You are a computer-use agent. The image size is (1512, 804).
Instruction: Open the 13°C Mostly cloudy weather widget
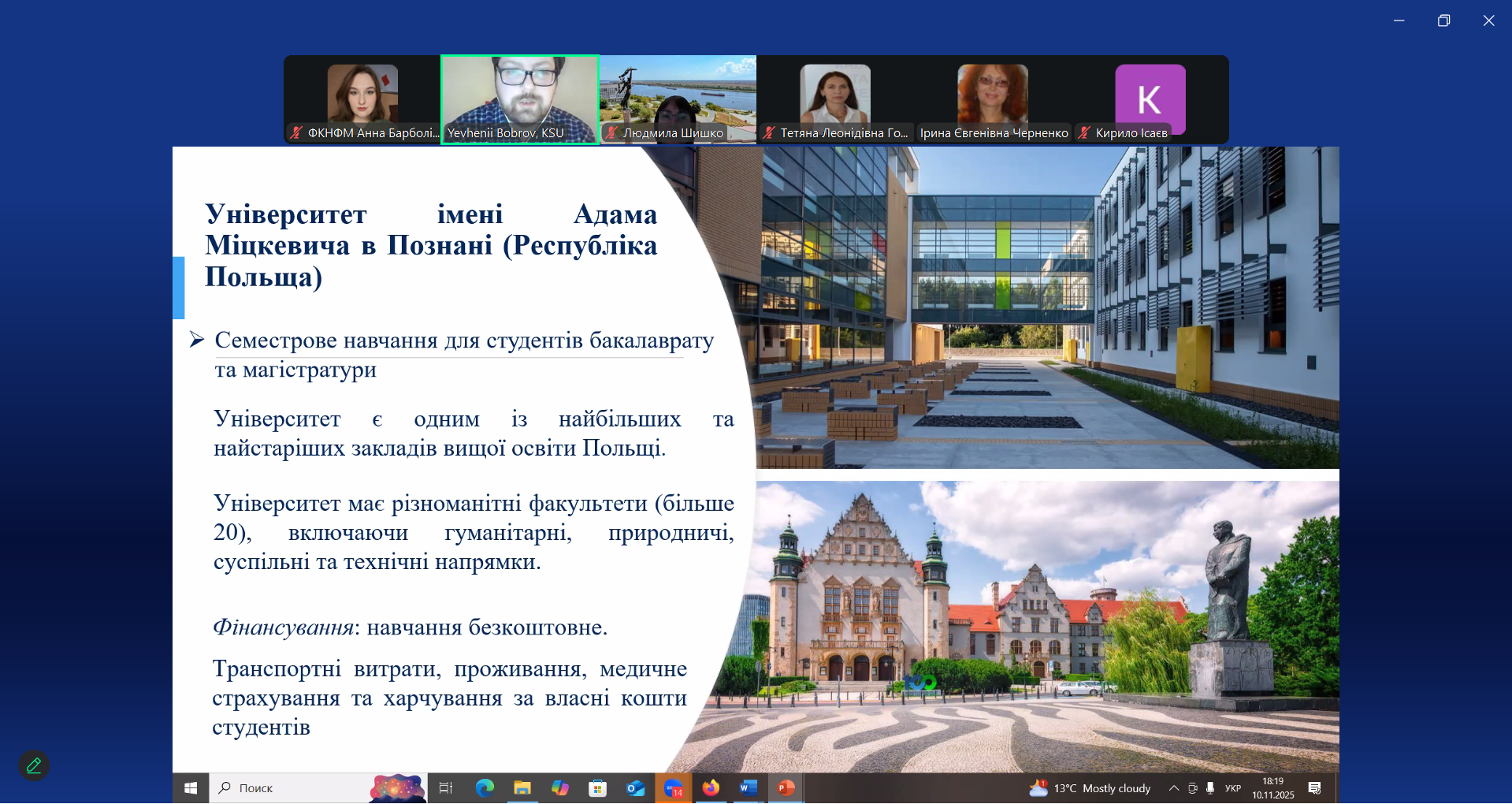1087,787
